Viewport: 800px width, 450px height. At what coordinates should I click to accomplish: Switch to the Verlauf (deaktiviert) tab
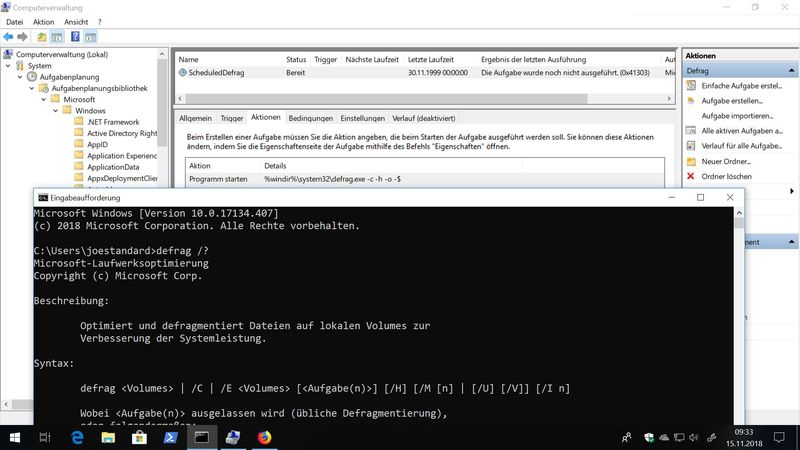point(423,118)
